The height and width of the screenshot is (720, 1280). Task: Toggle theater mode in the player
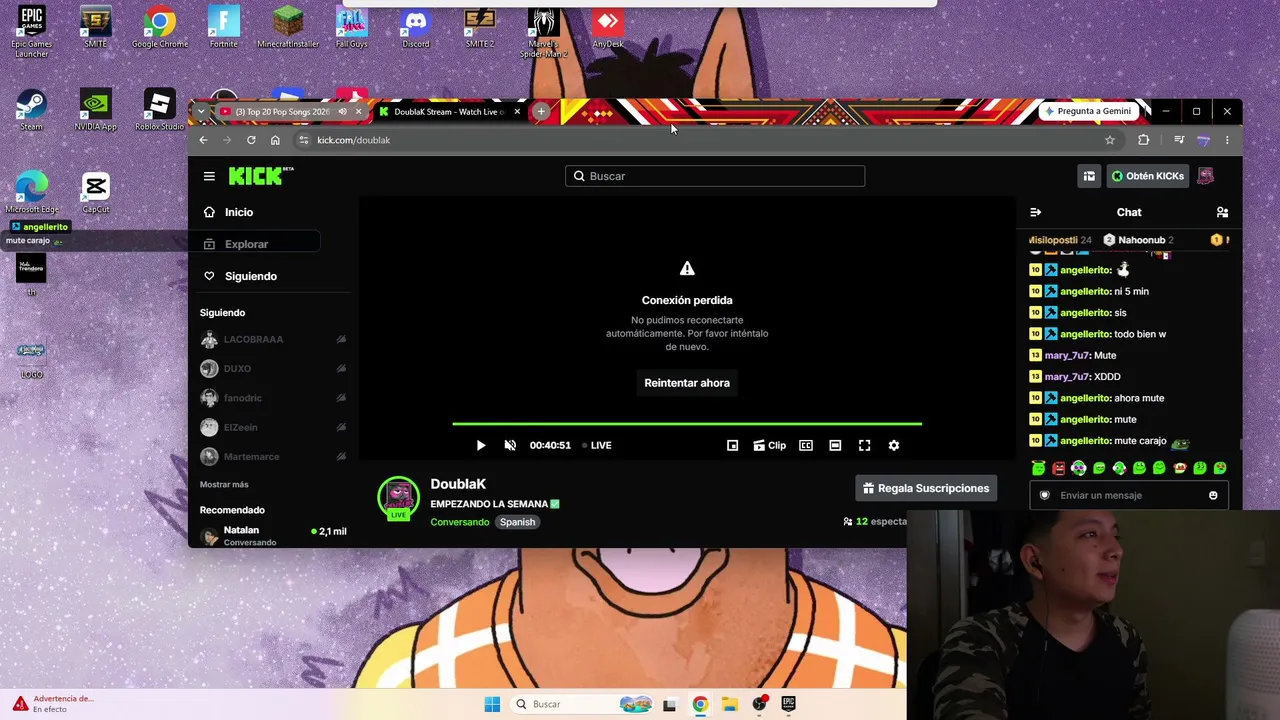point(835,445)
